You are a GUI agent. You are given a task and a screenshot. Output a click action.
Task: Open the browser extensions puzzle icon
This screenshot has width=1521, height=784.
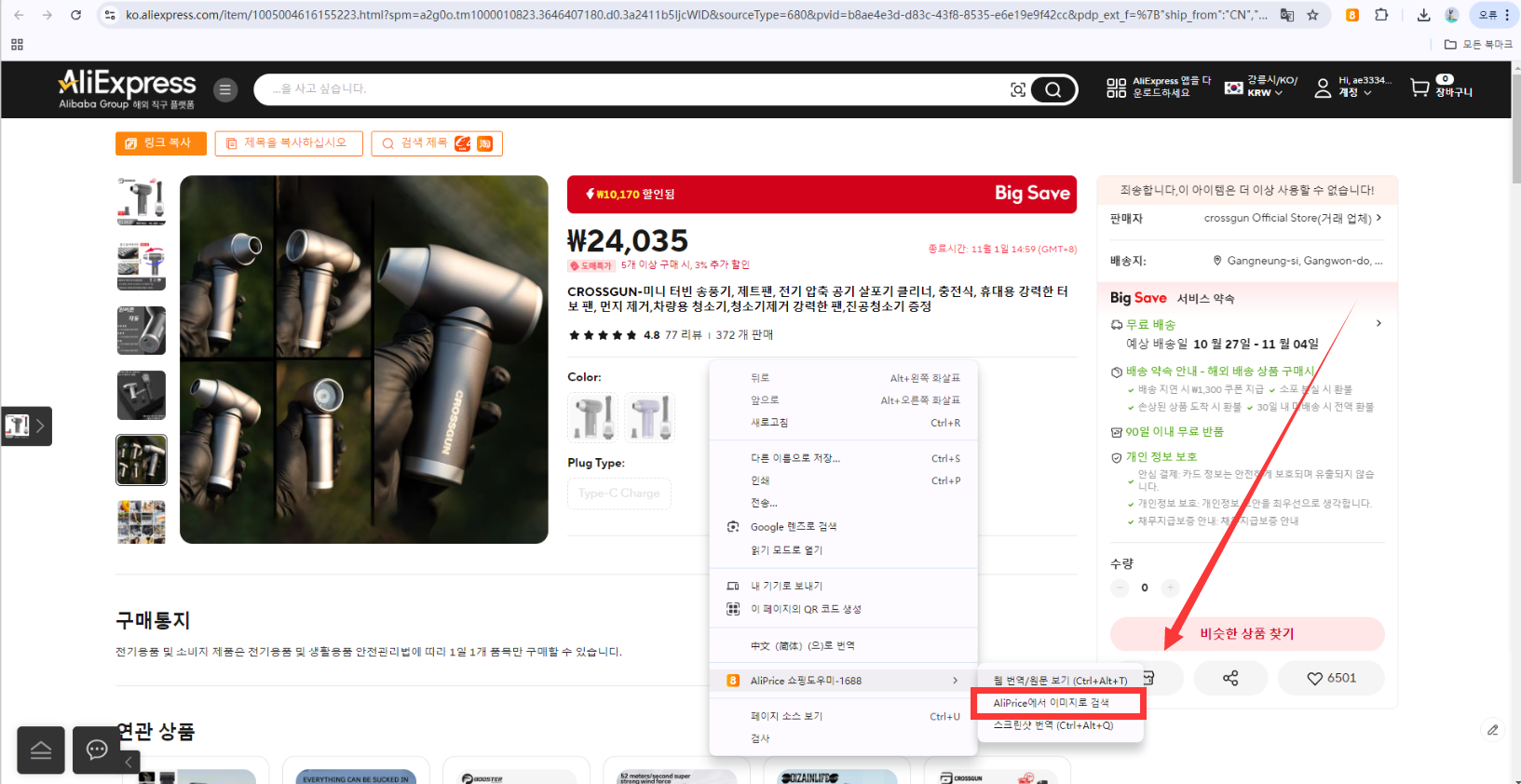pyautogui.click(x=1381, y=15)
